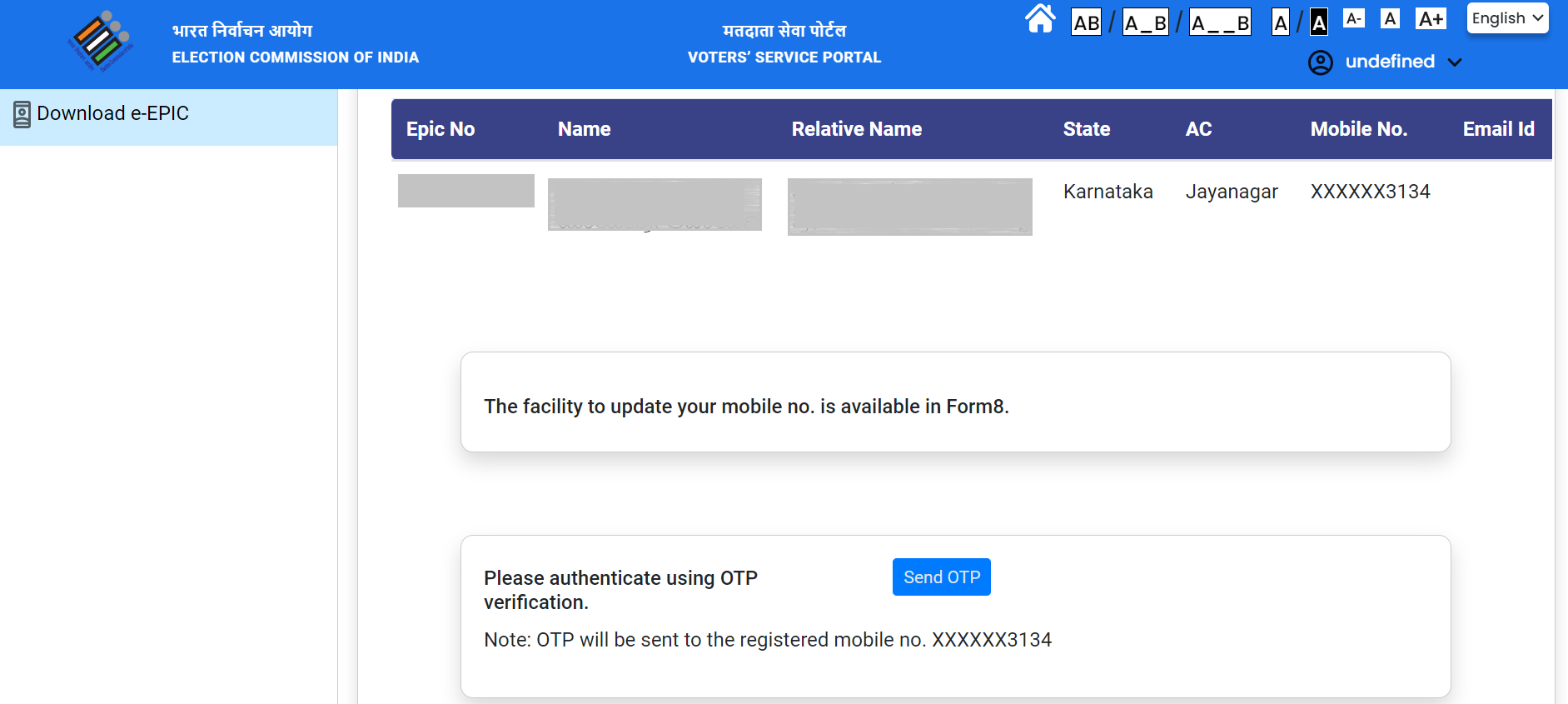The width and height of the screenshot is (1568, 704).
Task: Decrease font size with A- button
Action: pyautogui.click(x=1354, y=19)
